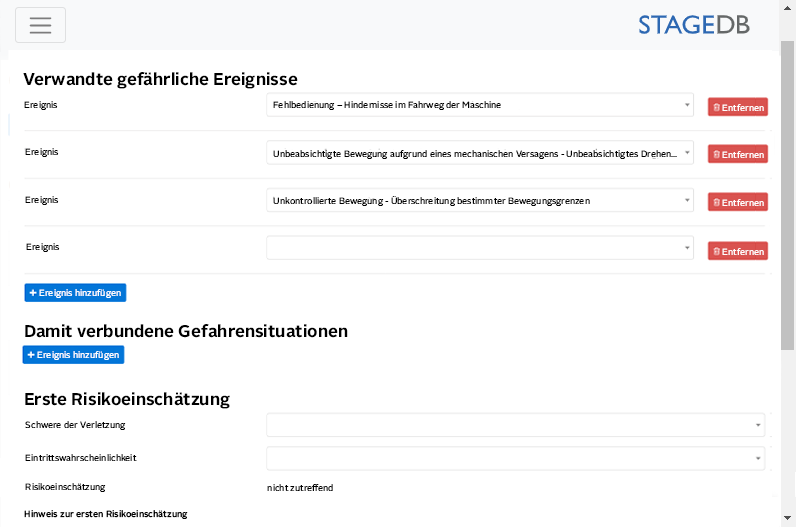Screen dimensions: 796x527
Task: Click the STAGEDB logo
Action: tap(693, 25)
